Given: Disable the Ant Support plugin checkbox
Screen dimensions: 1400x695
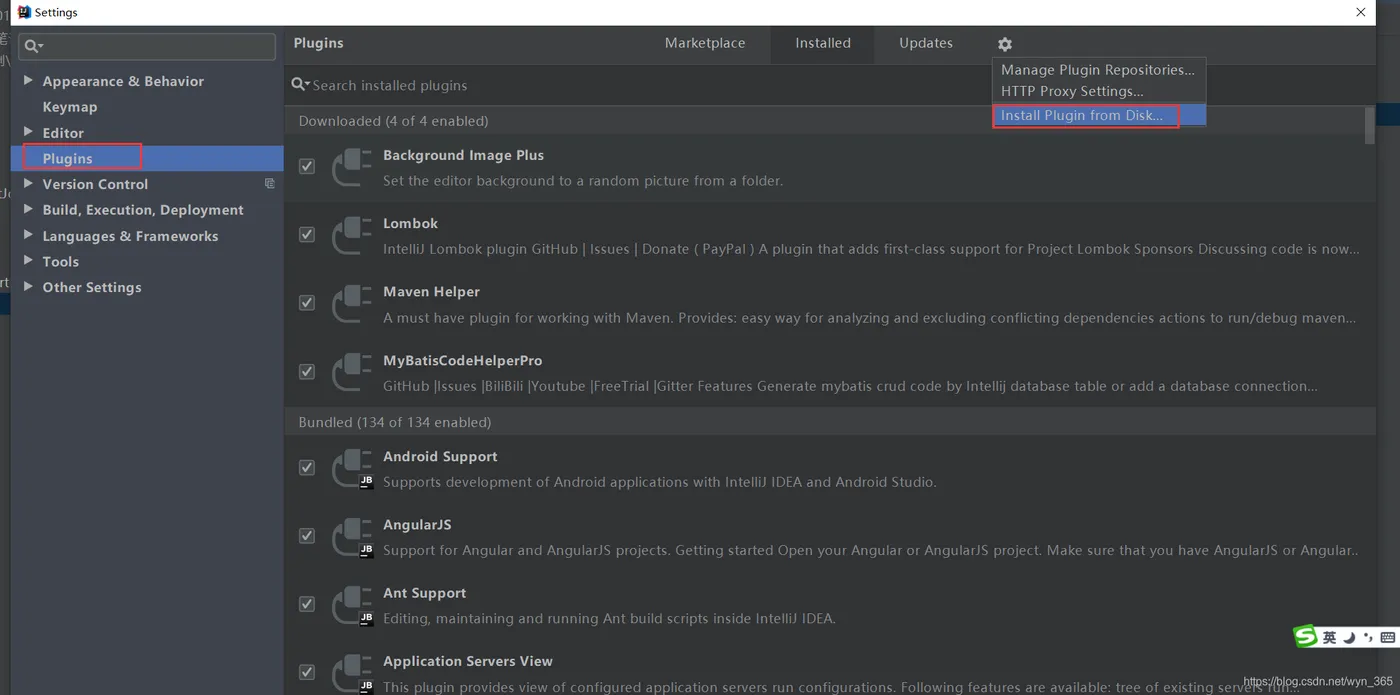Looking at the screenshot, I should coord(307,604).
